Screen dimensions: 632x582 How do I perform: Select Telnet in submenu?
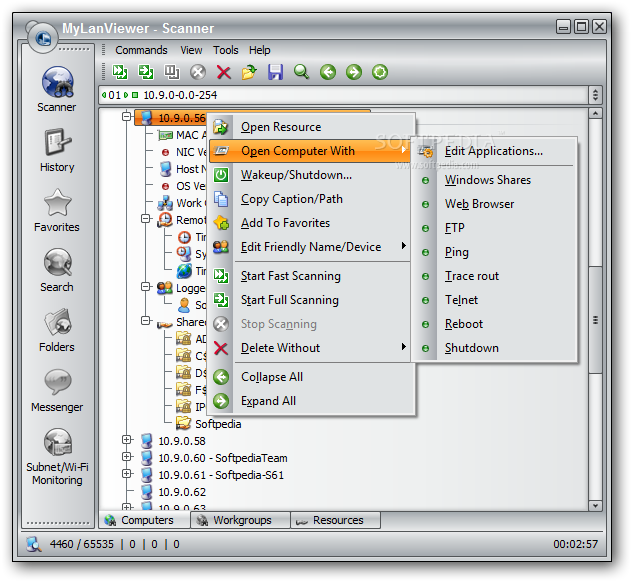pos(495,300)
